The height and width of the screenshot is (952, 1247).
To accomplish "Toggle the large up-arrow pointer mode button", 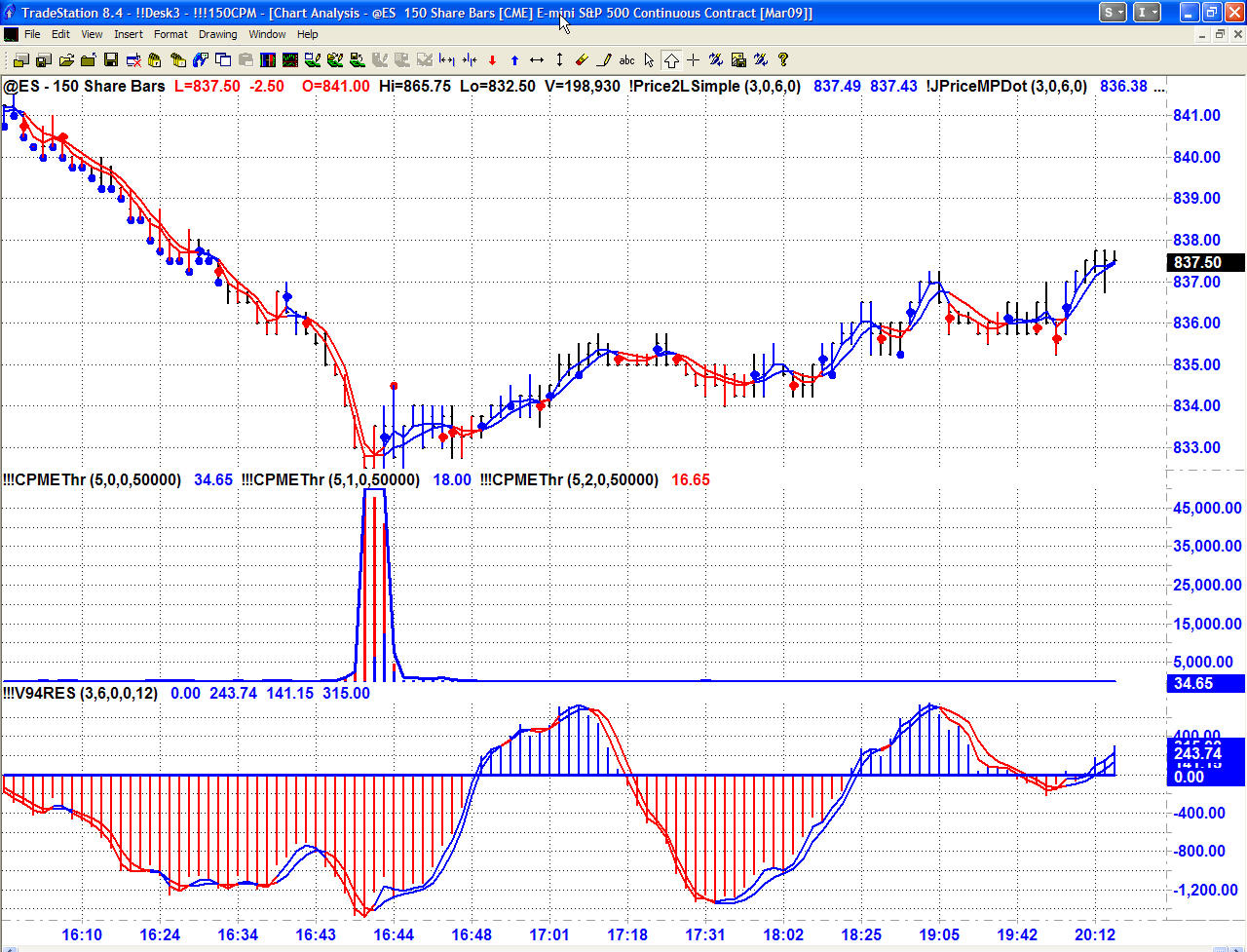I will (671, 60).
